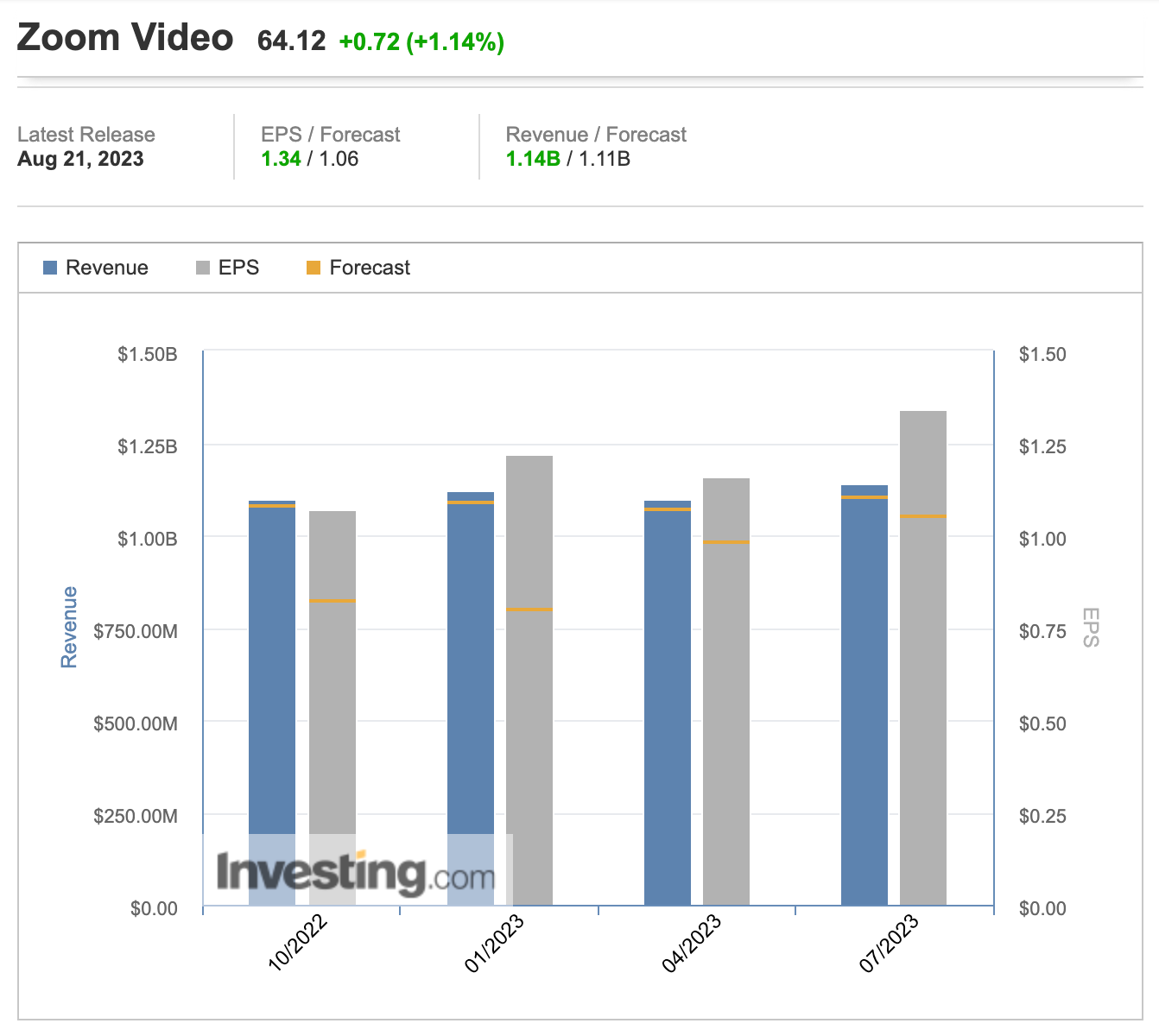Click the 07/2023 blue revenue bar
The height and width of the screenshot is (1036, 1159).
[864, 695]
